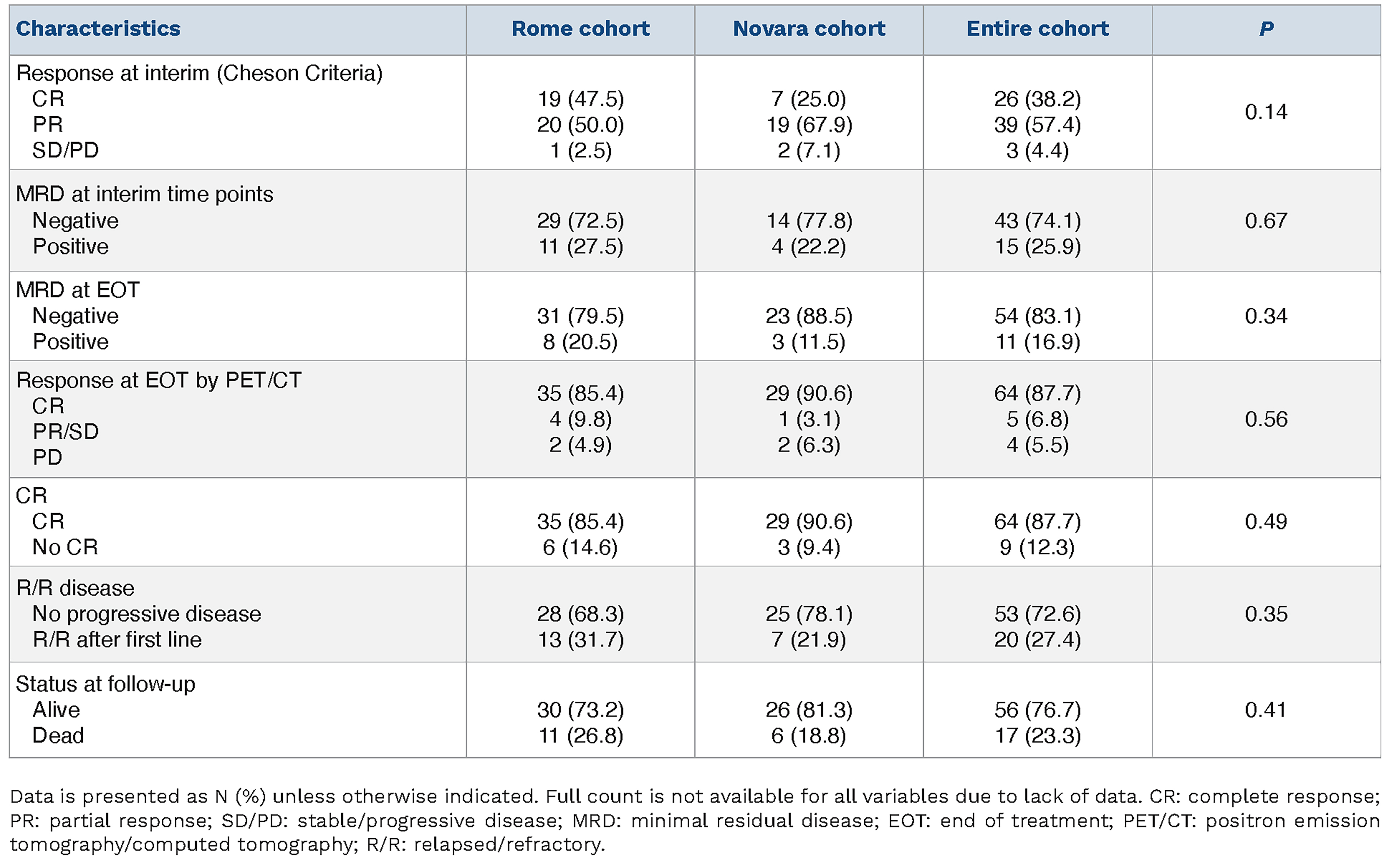This screenshot has height=868, width=1397.
Task: Select the R/R after first line label
Action: pos(117,640)
